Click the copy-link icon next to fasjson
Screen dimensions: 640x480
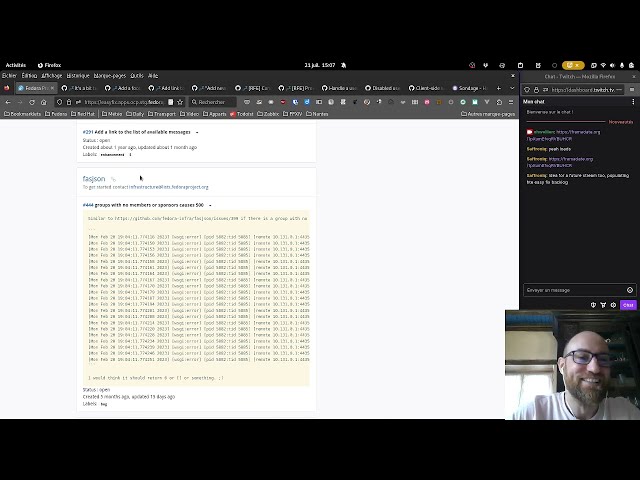click(113, 179)
